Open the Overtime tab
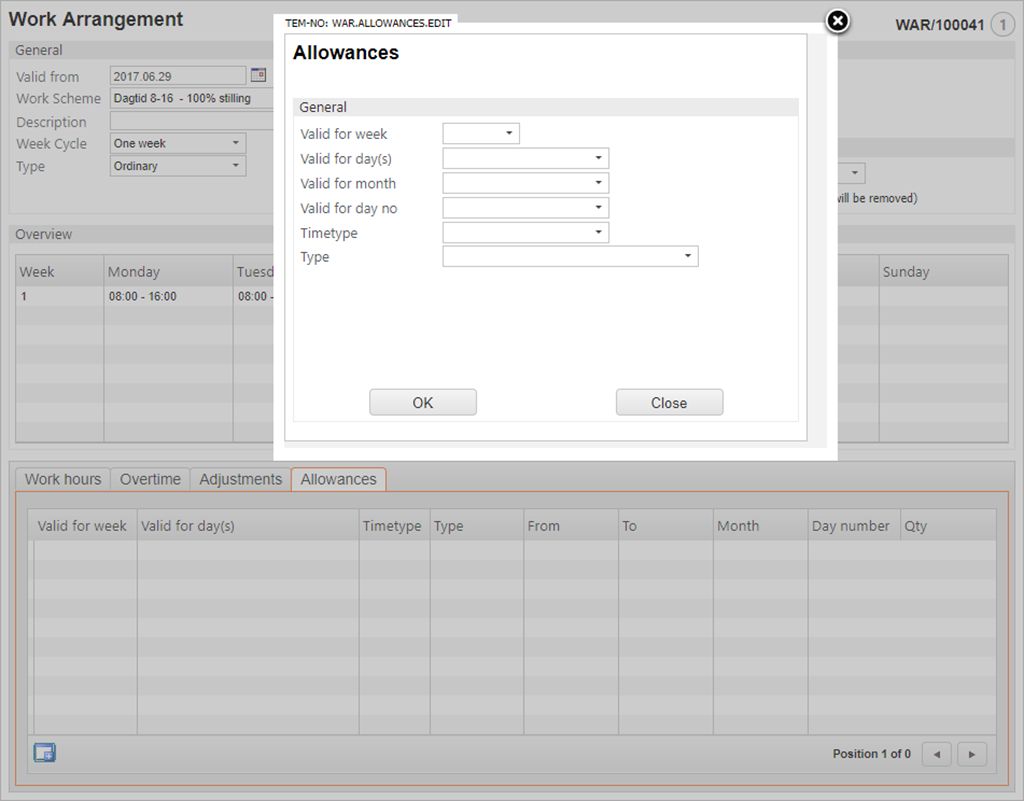The height and width of the screenshot is (801, 1024). point(150,479)
